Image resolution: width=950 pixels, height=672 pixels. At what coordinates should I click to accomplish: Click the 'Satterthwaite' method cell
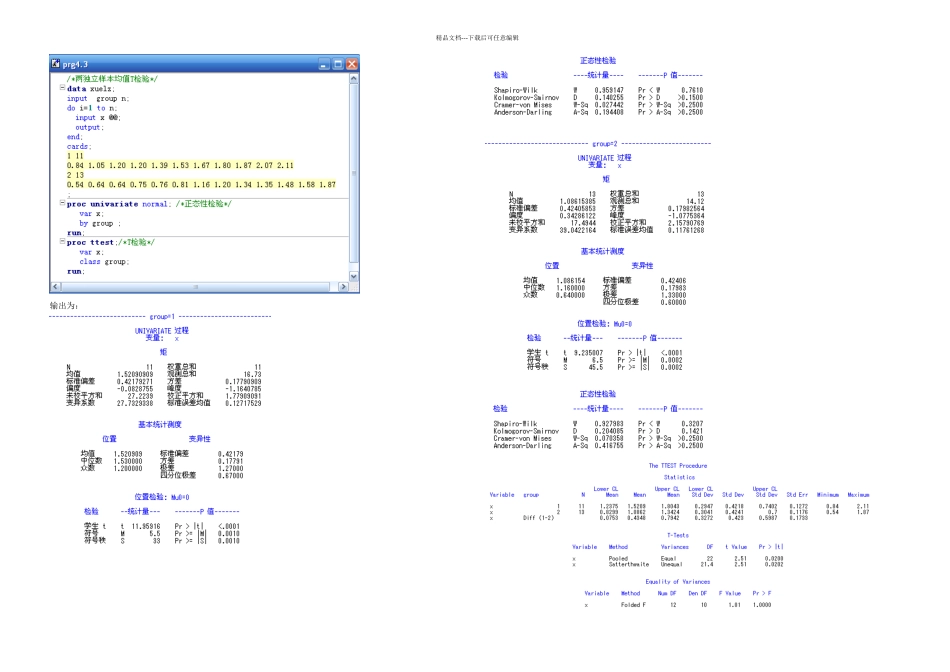point(629,565)
